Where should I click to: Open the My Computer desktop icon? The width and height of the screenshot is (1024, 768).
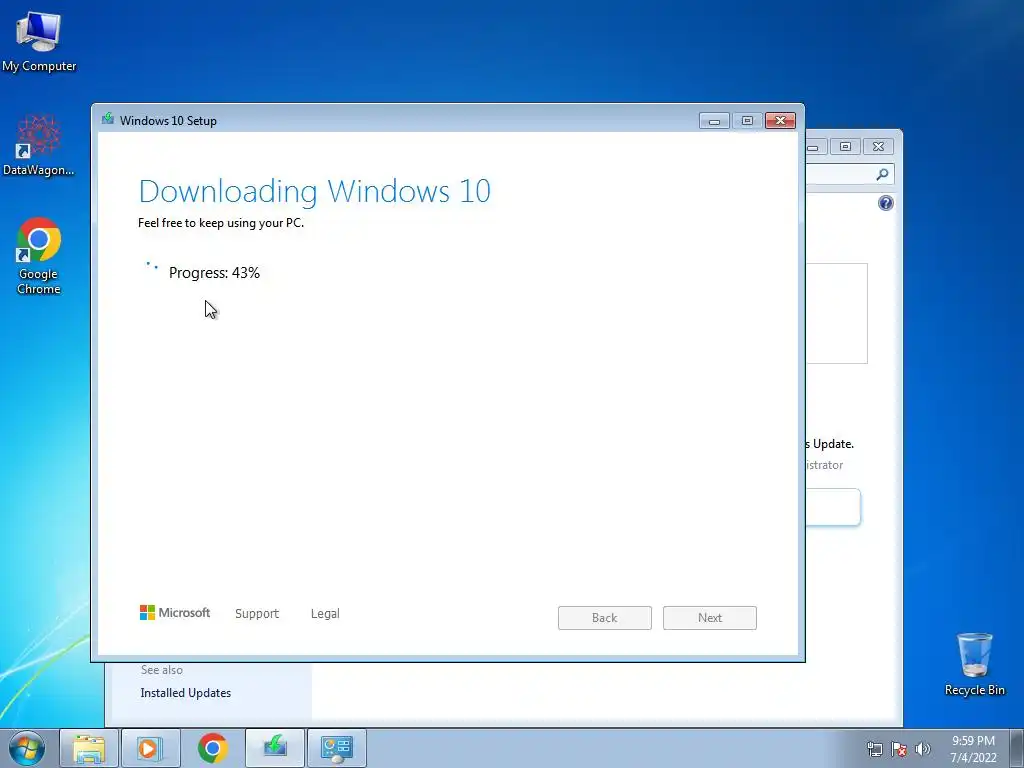(39, 41)
